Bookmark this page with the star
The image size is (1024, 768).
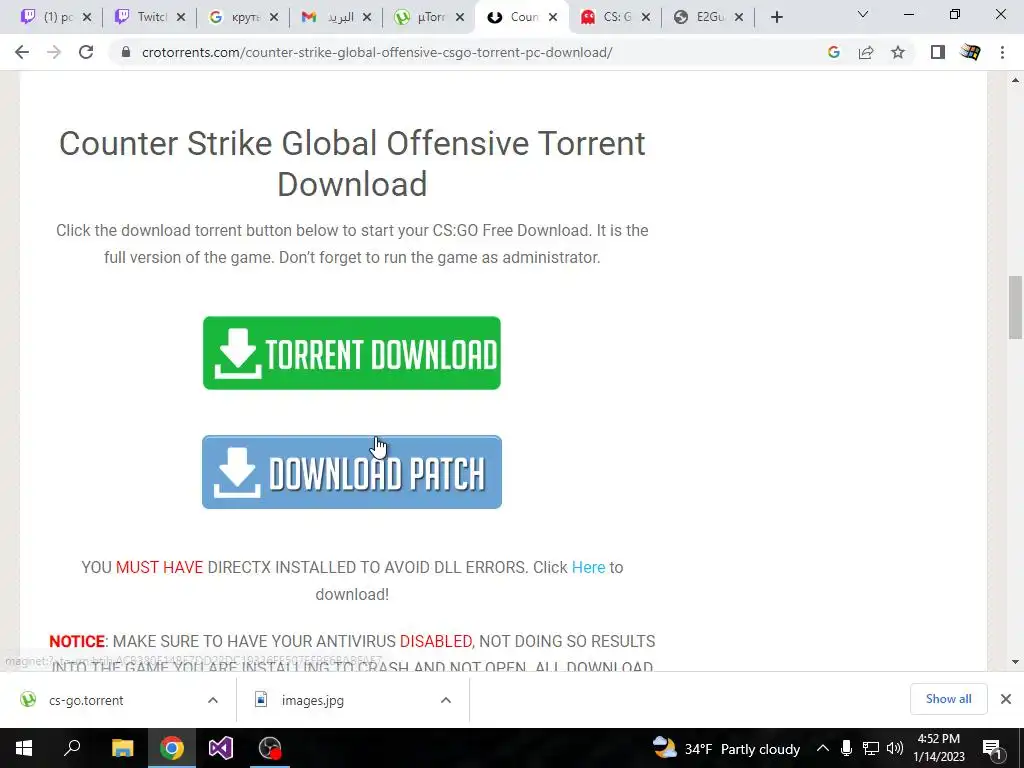[898, 52]
